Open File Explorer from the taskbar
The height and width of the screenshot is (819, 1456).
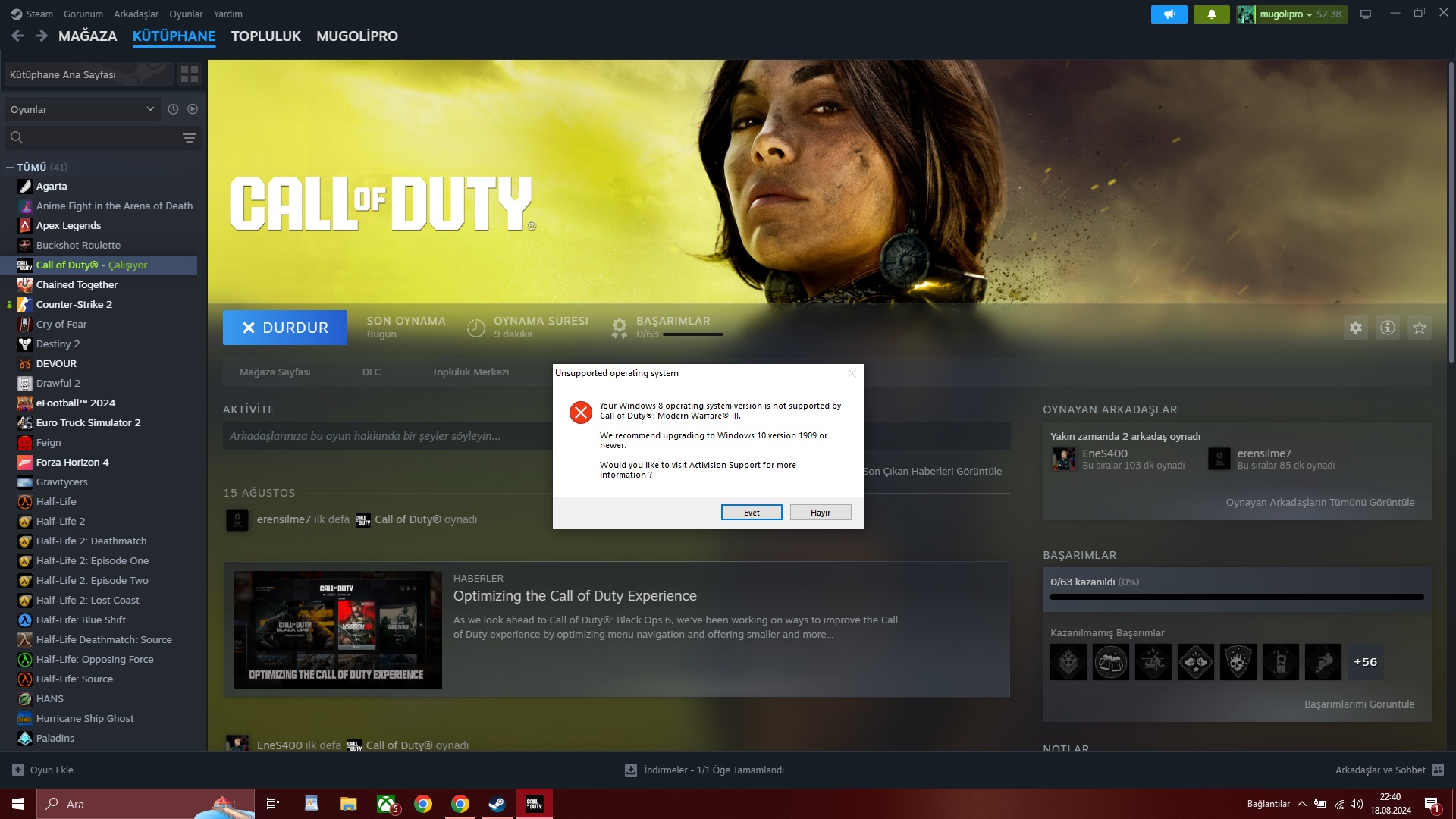[349, 804]
